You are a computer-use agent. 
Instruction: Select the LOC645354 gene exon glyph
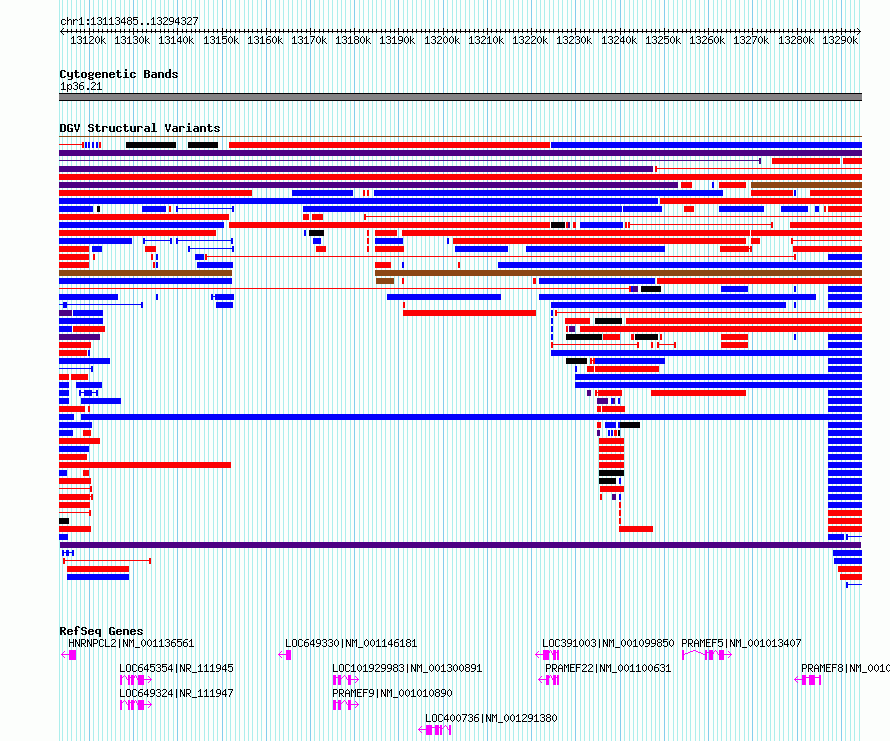pyautogui.click(x=136, y=680)
